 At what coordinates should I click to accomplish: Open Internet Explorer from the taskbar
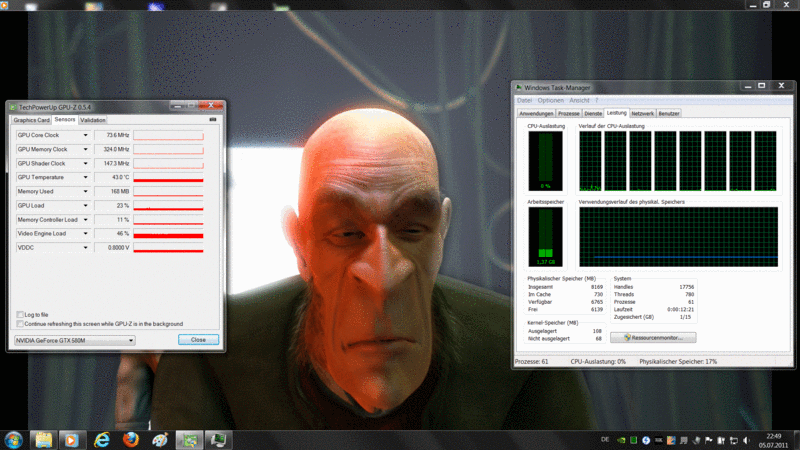click(102, 438)
